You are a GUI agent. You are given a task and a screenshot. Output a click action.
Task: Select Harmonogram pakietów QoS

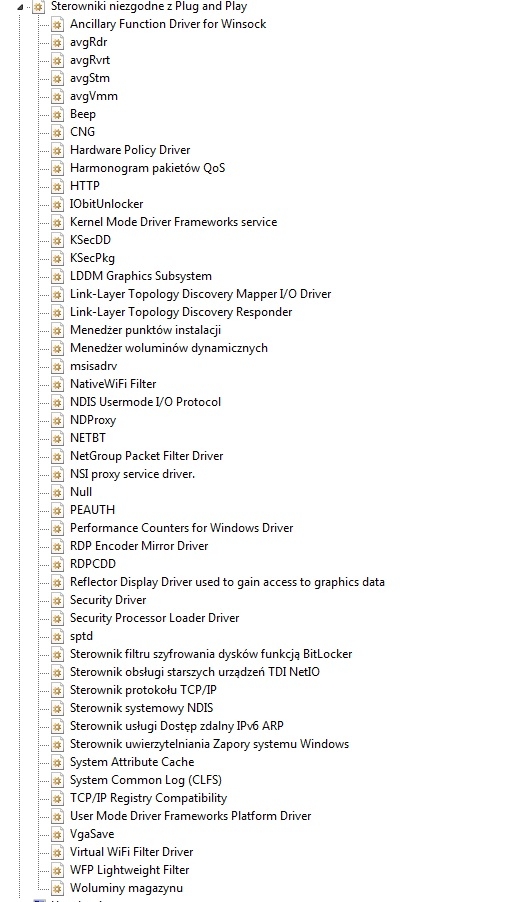[x=147, y=168]
